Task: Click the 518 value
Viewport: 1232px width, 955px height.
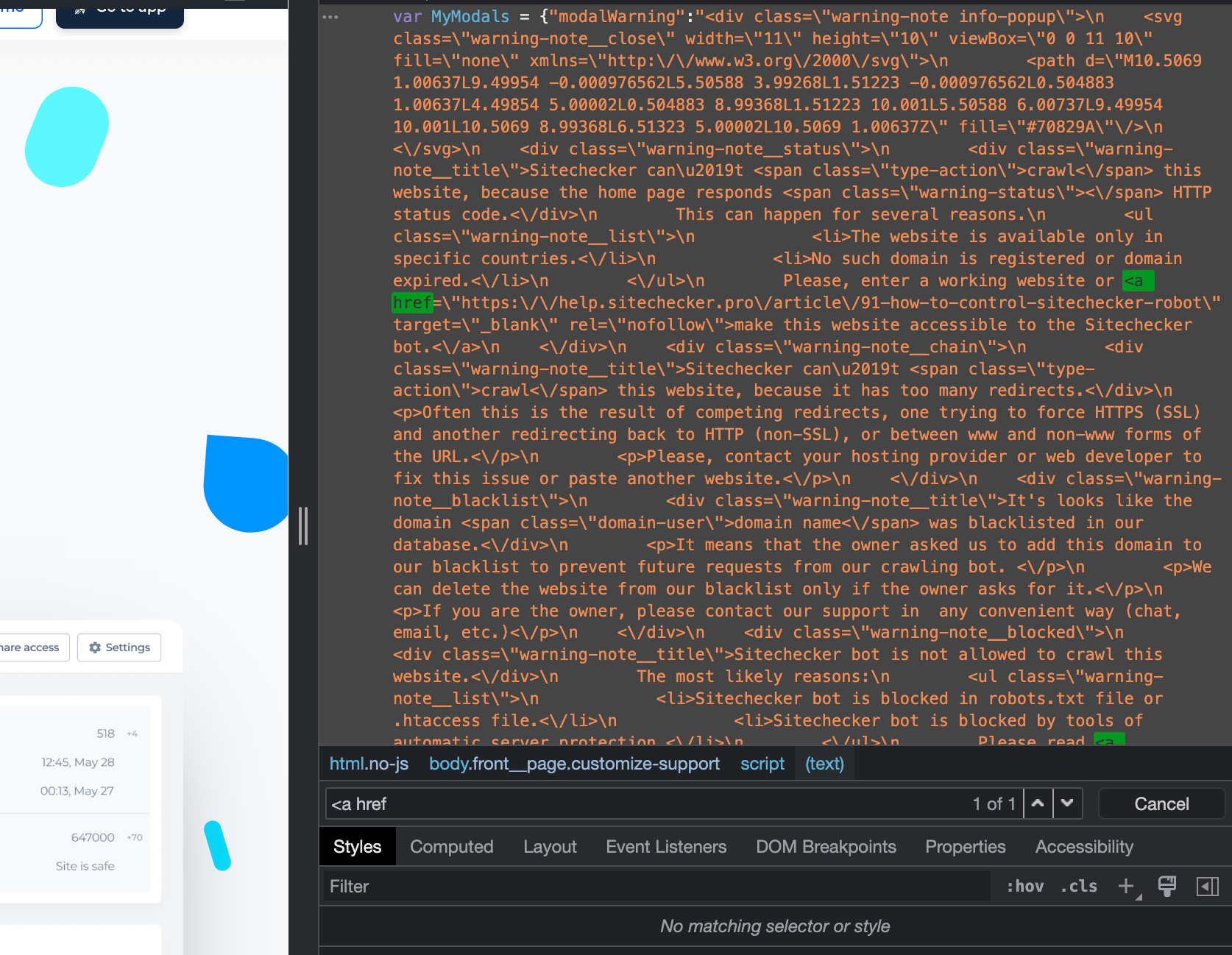Action: tap(106, 734)
